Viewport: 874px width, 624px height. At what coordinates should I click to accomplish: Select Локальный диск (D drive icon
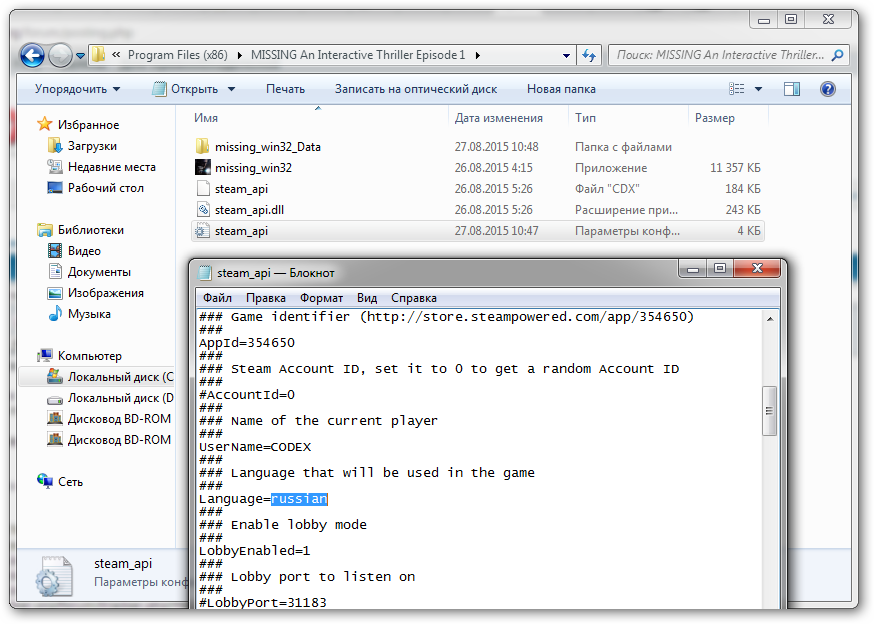(x=55, y=398)
